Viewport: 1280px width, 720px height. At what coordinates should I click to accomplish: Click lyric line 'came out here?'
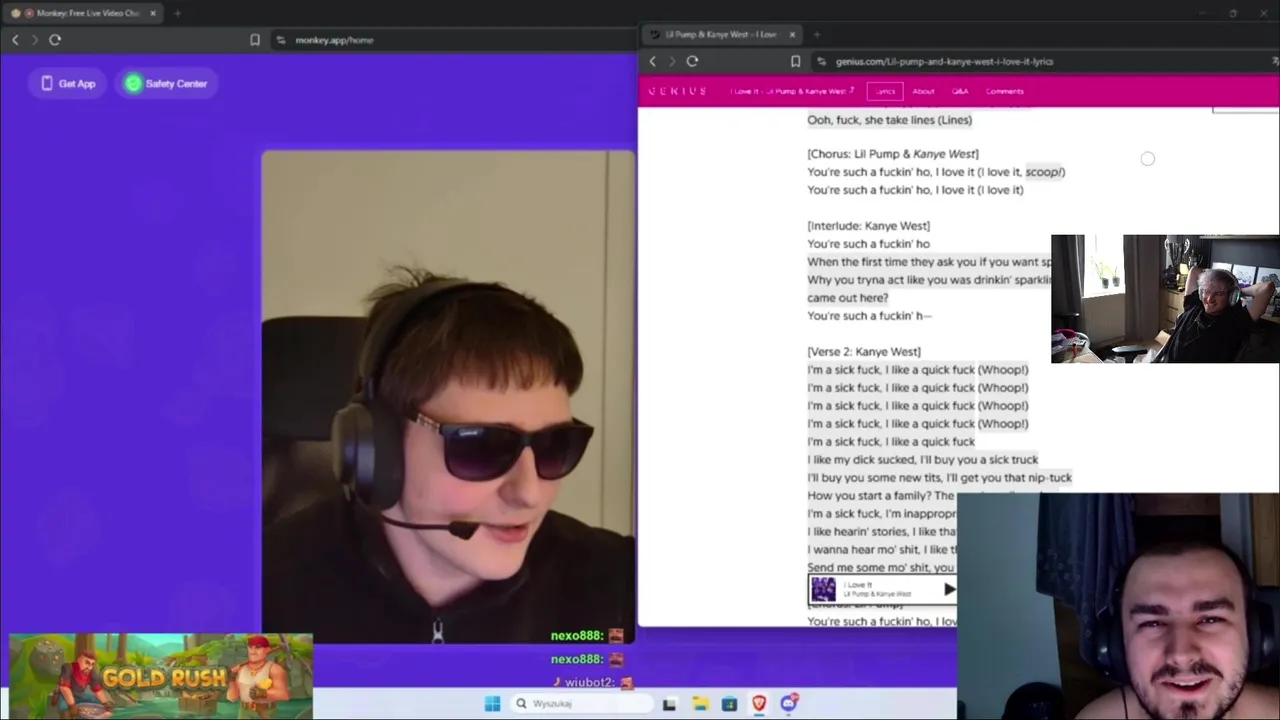coord(847,298)
